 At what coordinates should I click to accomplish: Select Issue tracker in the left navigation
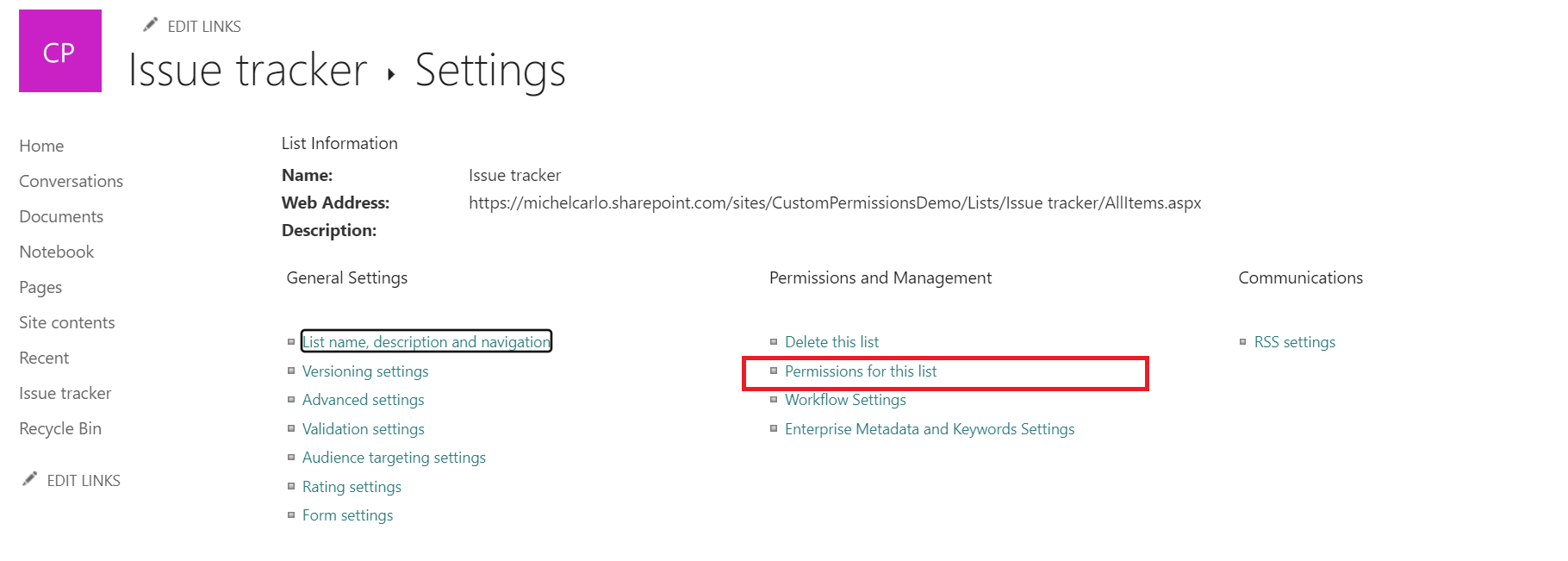point(65,392)
